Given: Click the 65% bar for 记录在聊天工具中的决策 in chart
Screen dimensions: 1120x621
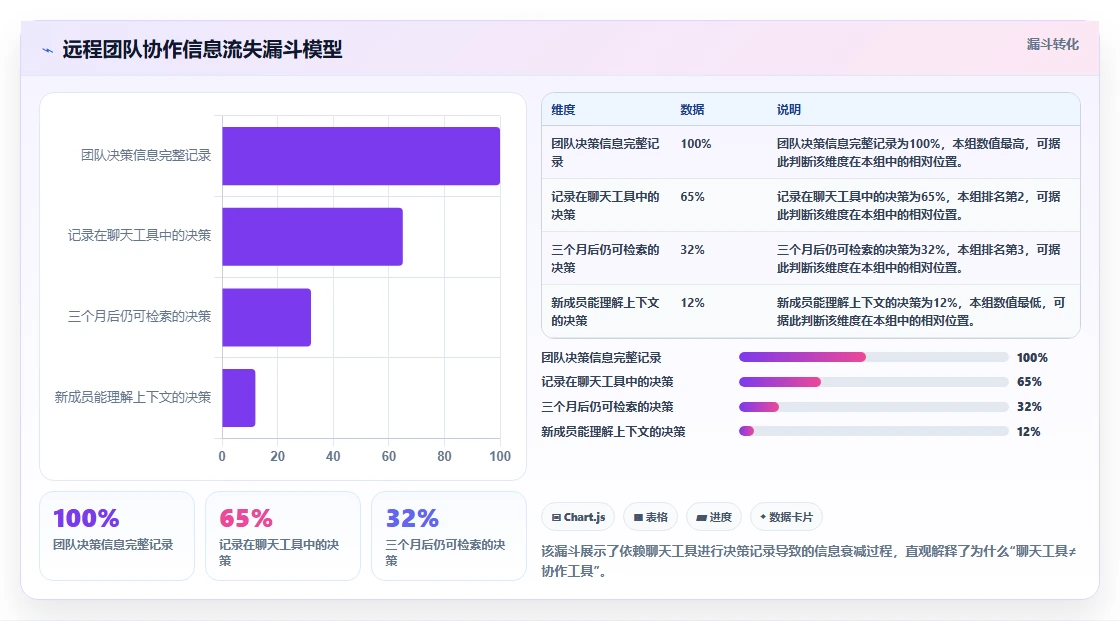Looking at the screenshot, I should click(312, 237).
